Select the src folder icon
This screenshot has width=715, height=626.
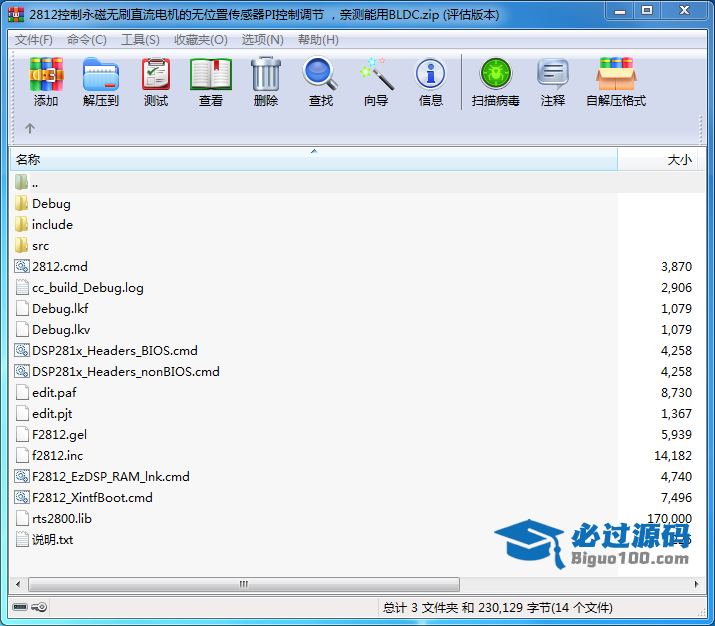pos(21,245)
